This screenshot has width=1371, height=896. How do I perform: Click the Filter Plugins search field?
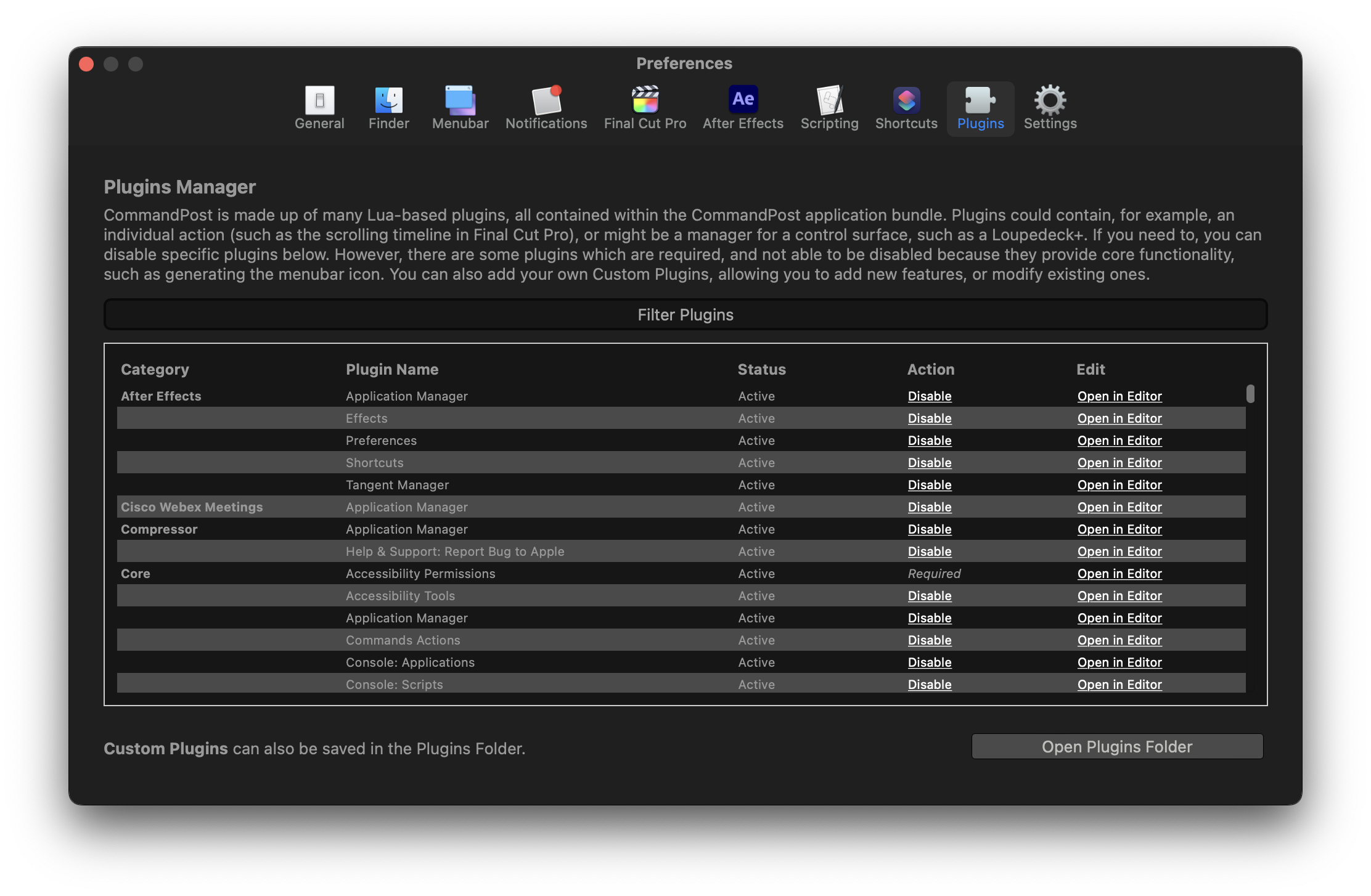pos(685,315)
